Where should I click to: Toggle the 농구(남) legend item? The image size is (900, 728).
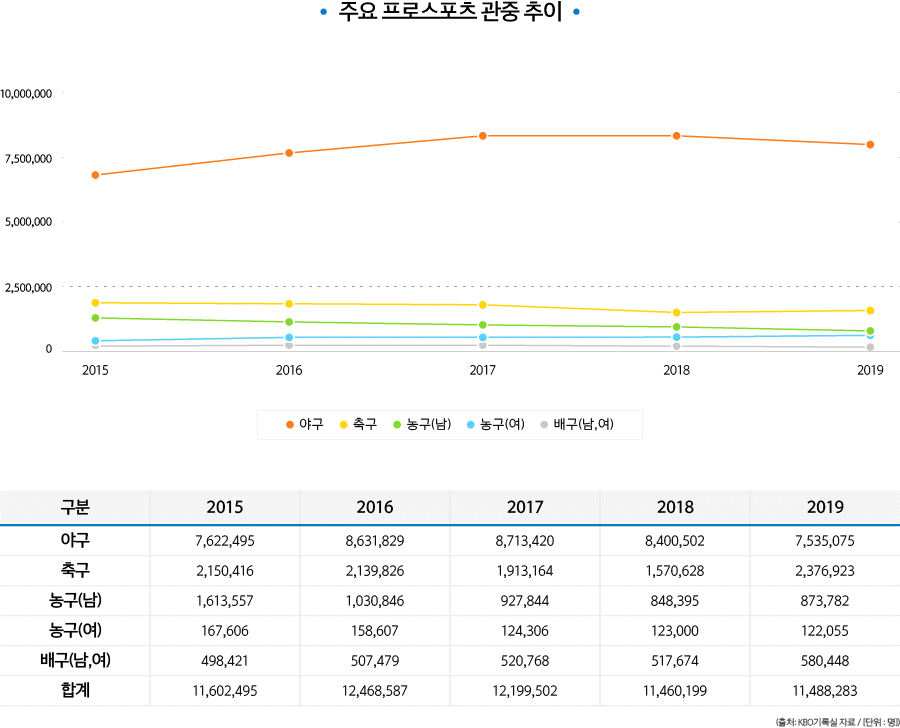[422, 424]
